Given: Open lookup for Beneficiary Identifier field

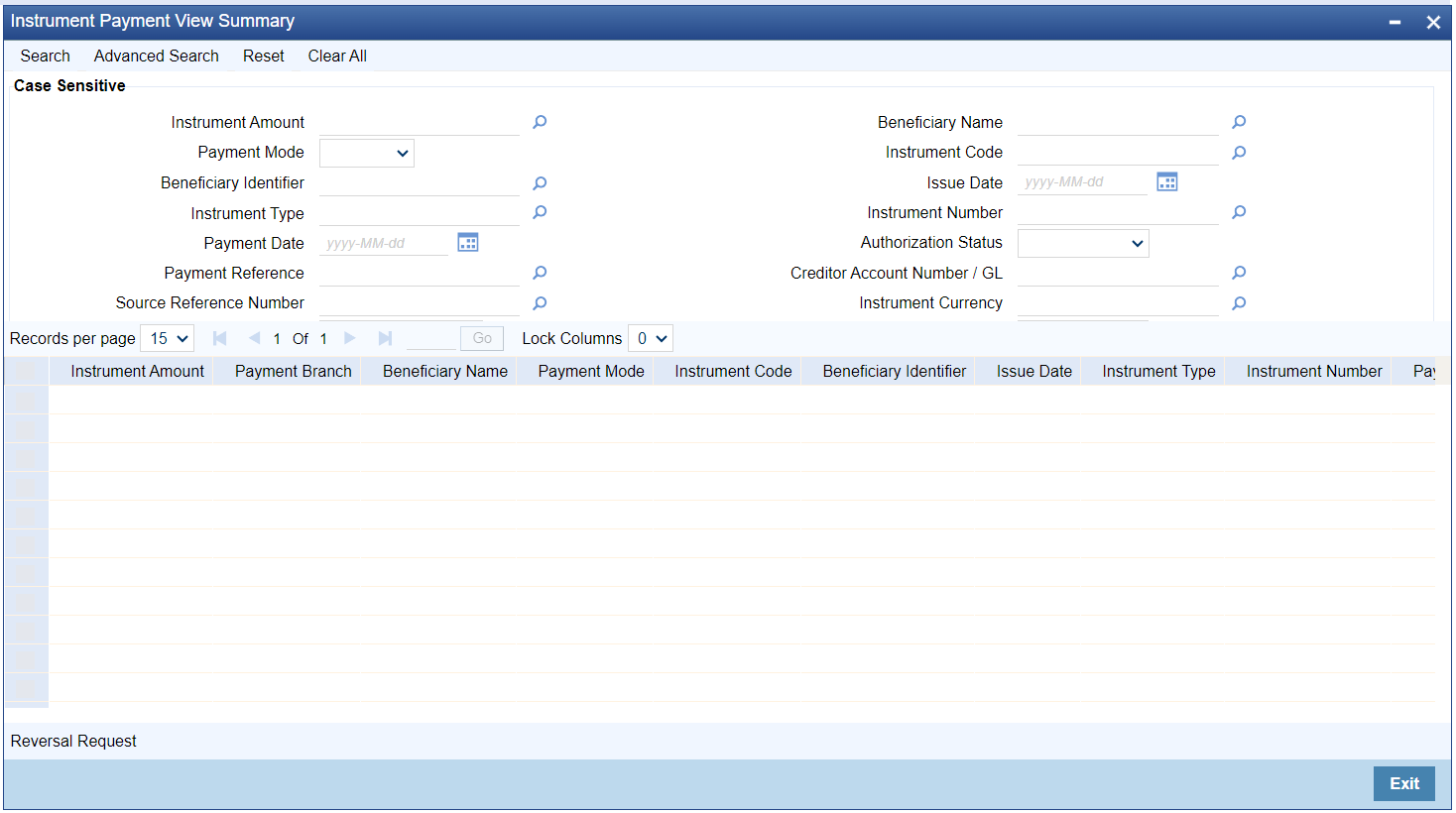Looking at the screenshot, I should coord(540,183).
